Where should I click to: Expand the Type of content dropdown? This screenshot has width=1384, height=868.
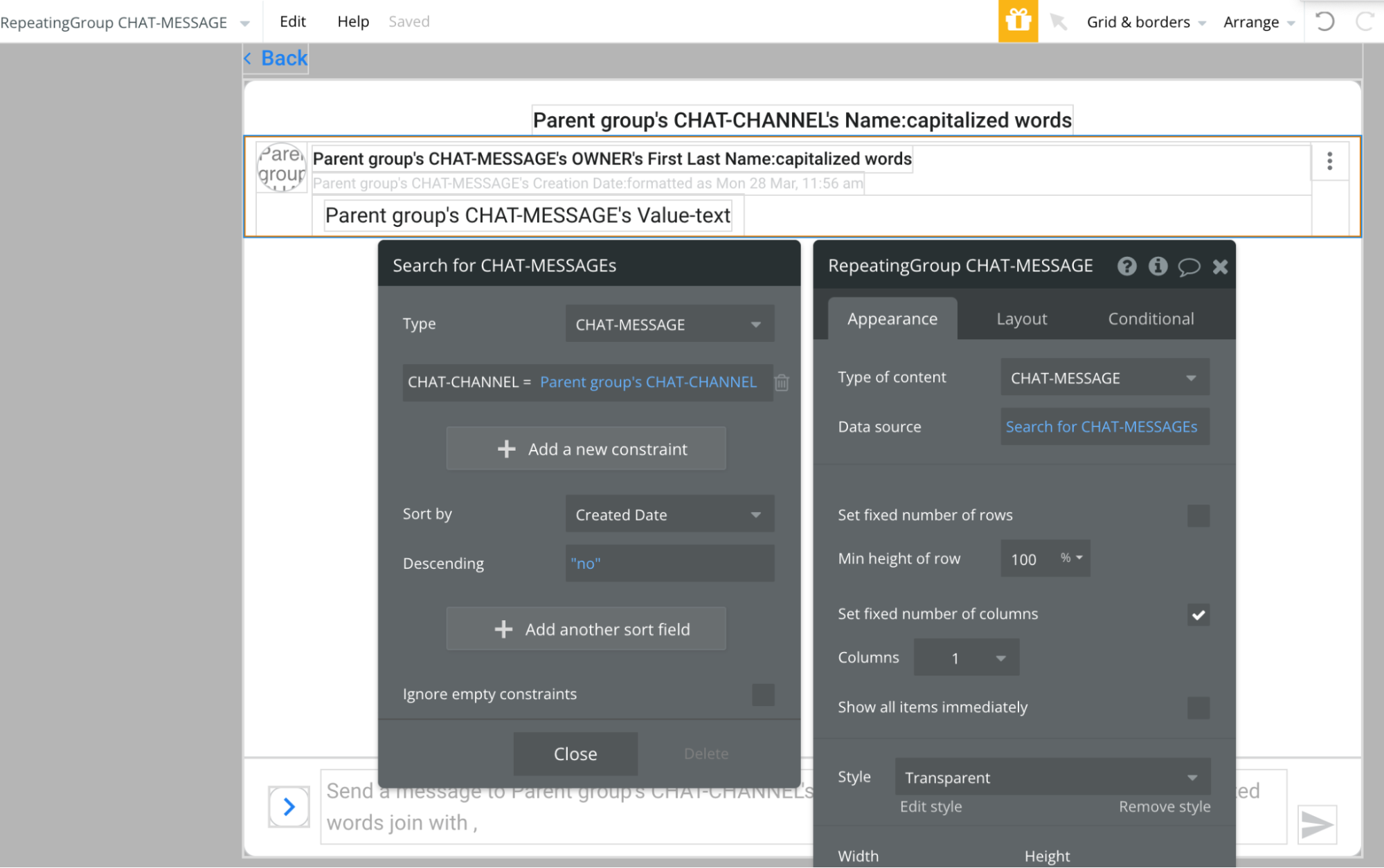(x=1104, y=378)
